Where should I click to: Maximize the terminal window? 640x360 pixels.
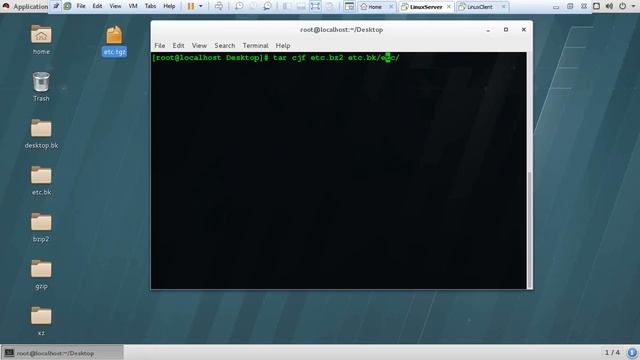pyautogui.click(x=506, y=30)
